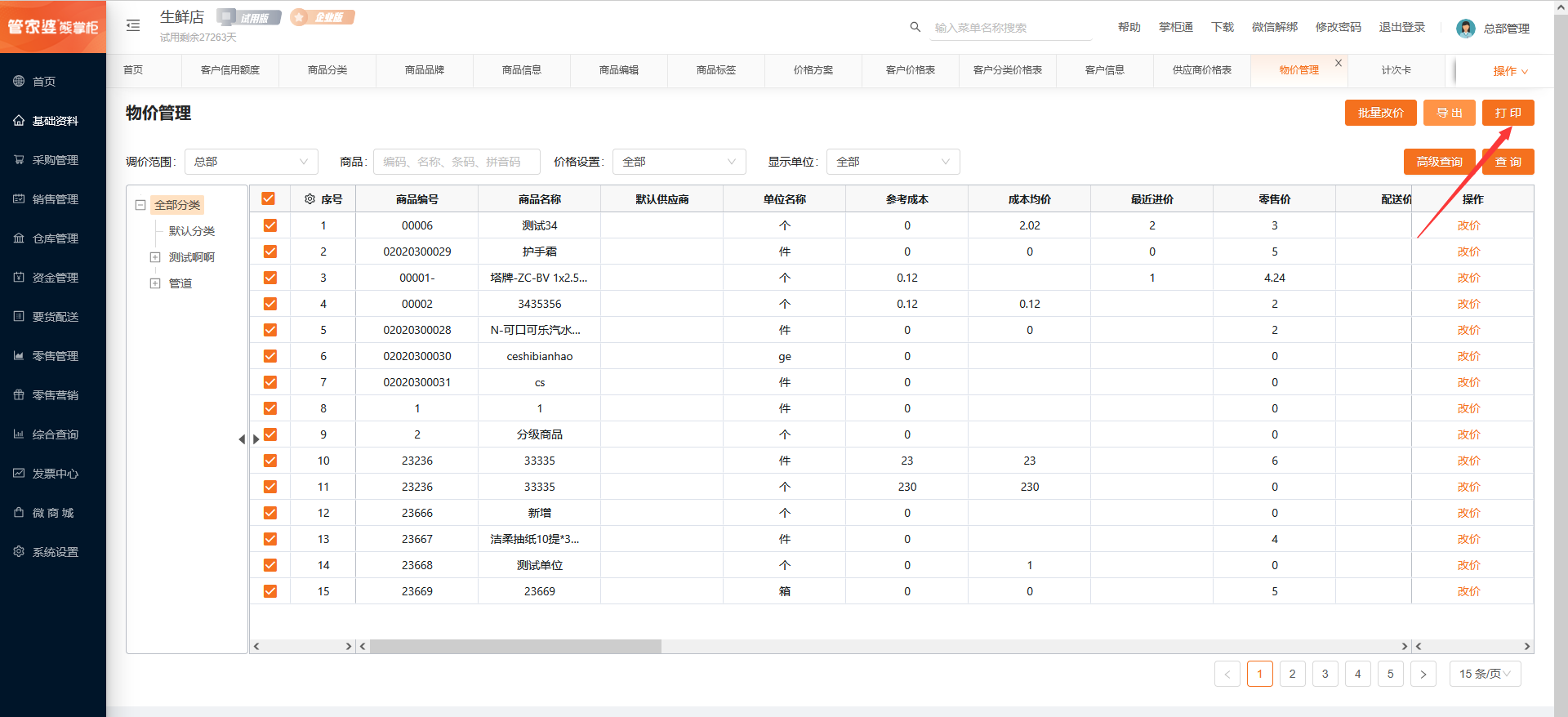This screenshot has width=1568, height=717.
Task: Focus the 商品 search input field
Action: (457, 162)
